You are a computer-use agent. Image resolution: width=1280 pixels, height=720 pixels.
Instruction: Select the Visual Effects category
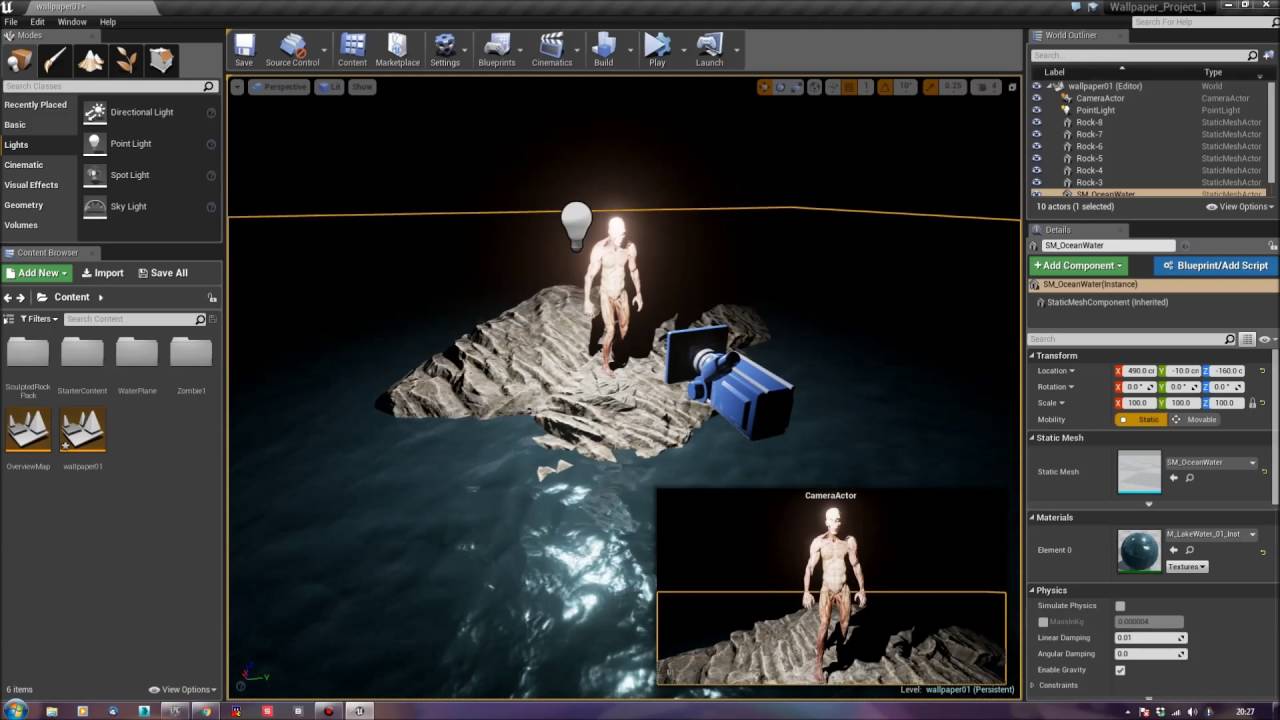31,185
